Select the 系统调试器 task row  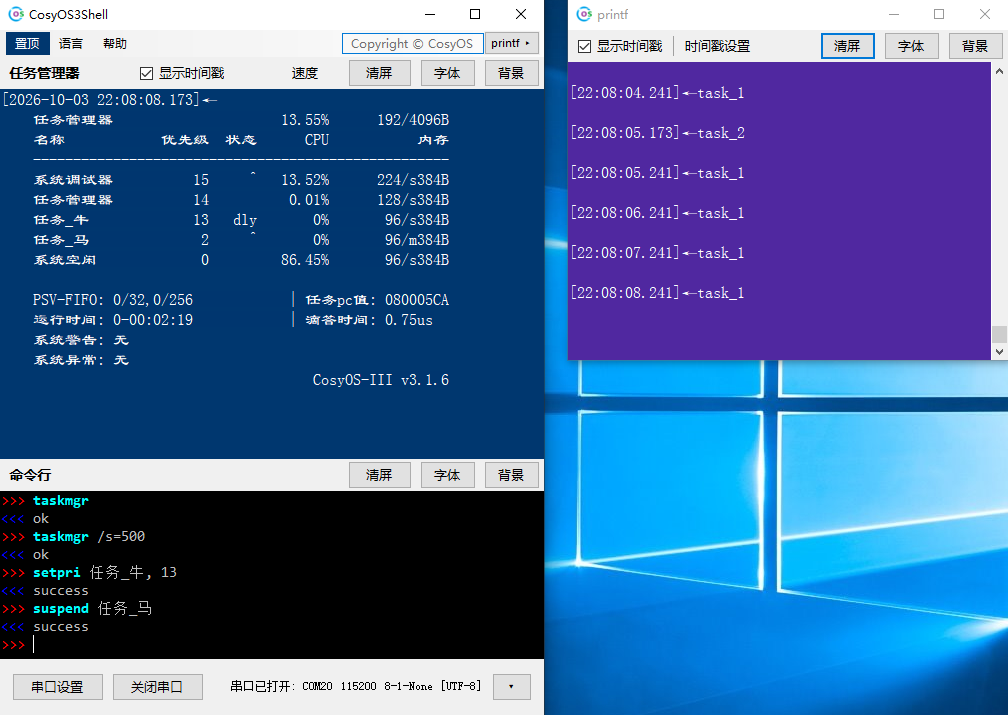[241, 180]
